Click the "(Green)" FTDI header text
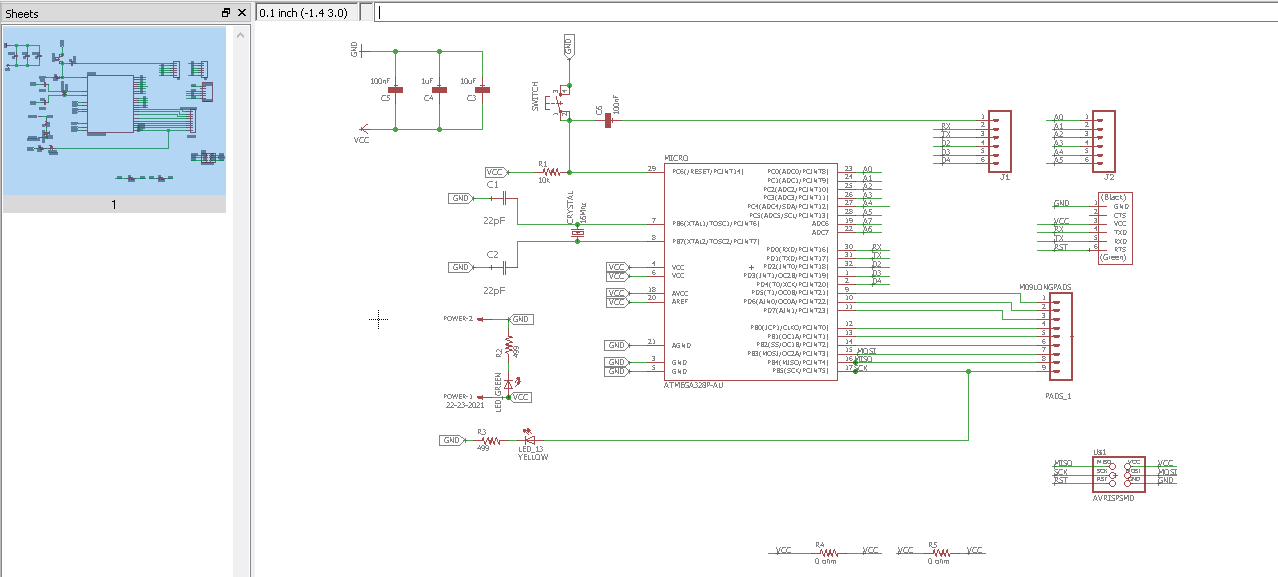 click(1114, 257)
